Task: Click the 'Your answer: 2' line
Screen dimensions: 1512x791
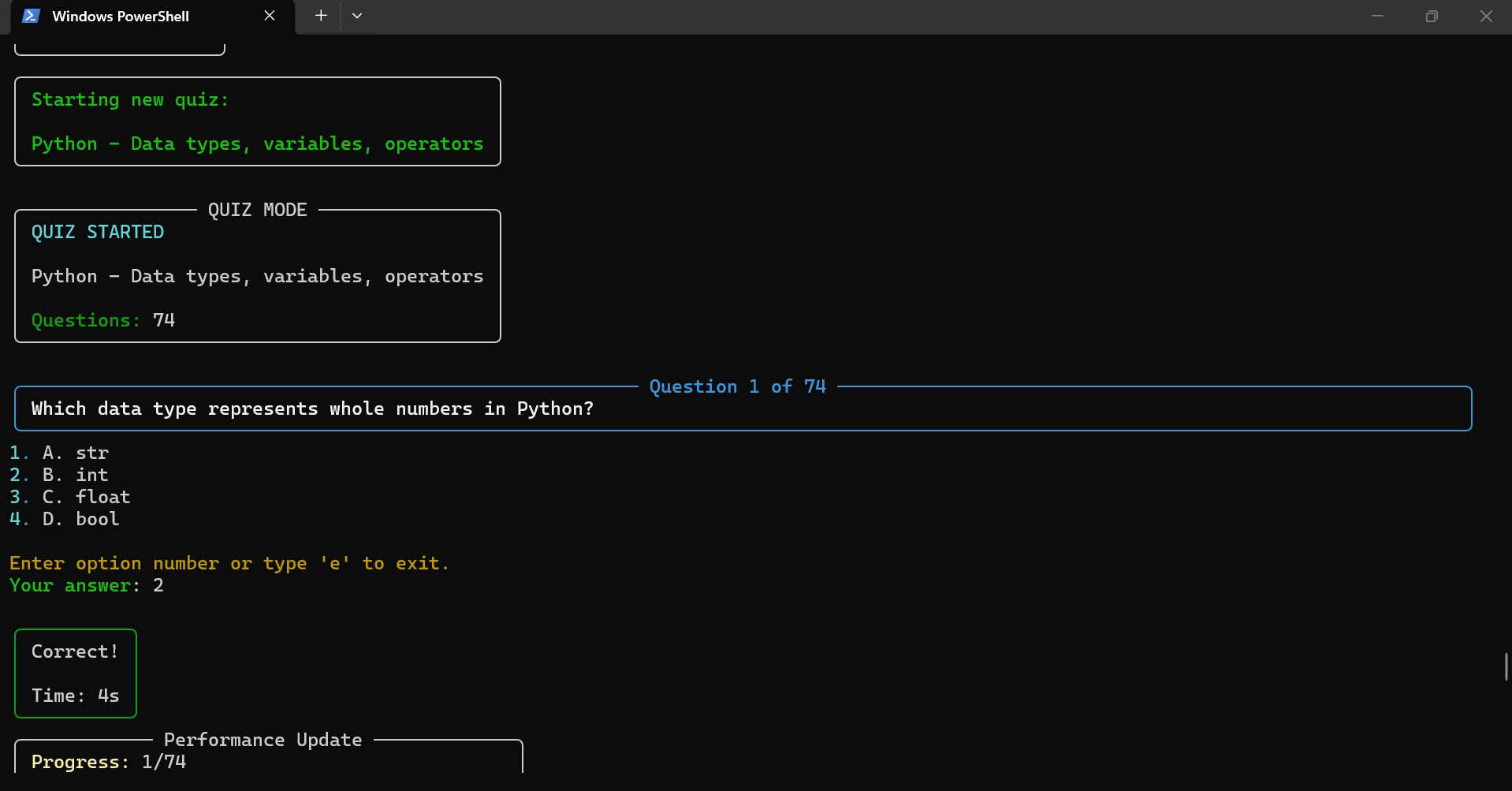Action: 87,585
